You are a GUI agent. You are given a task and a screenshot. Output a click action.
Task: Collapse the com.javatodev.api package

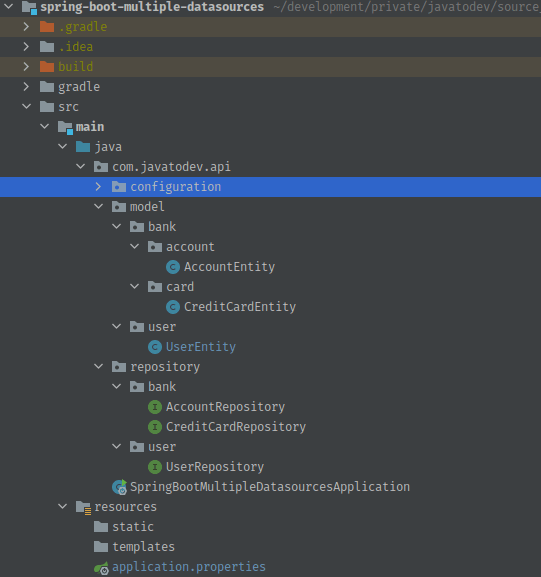pos(81,166)
